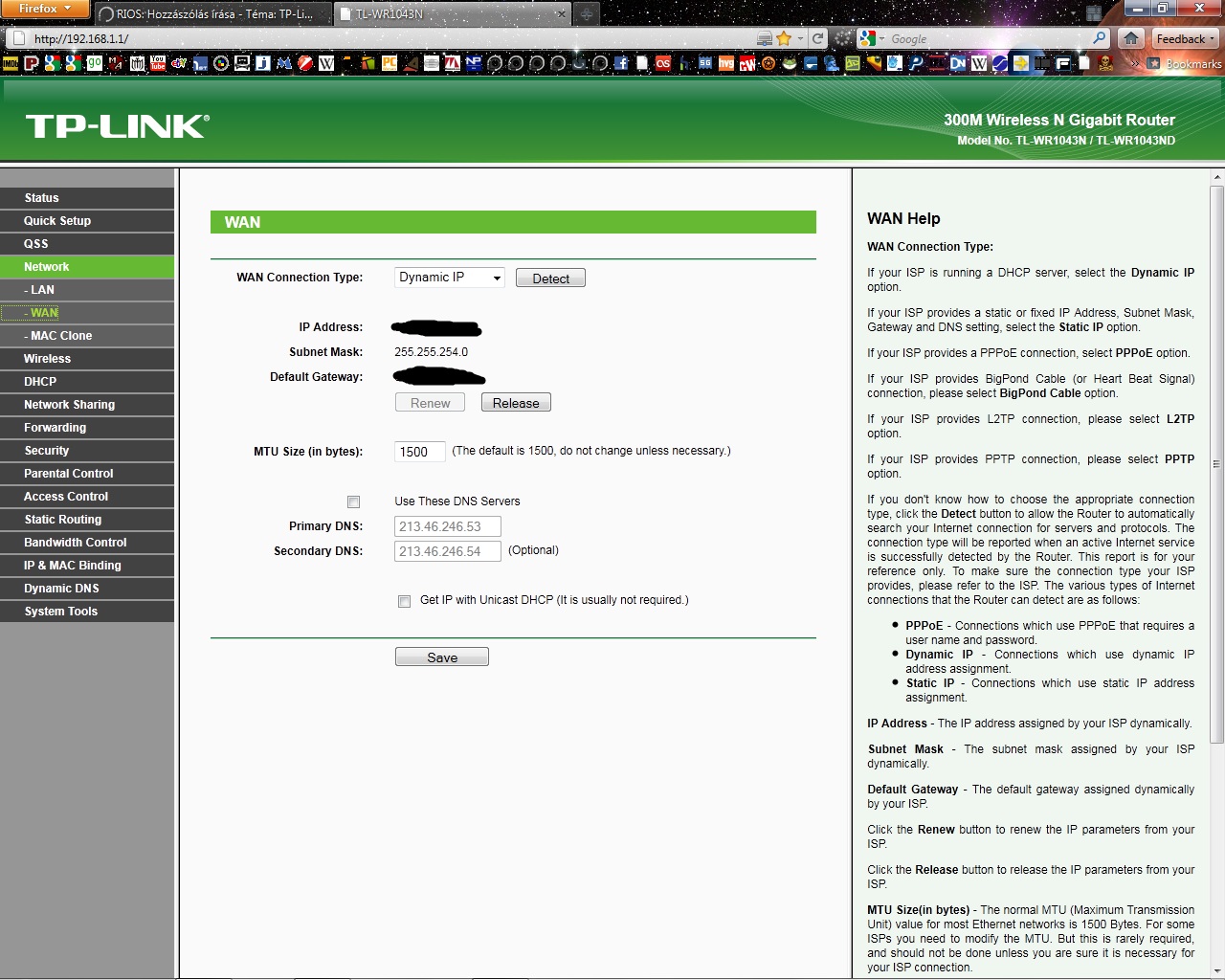
Task: Open the Bookmarks menu button
Action: coord(1184,63)
